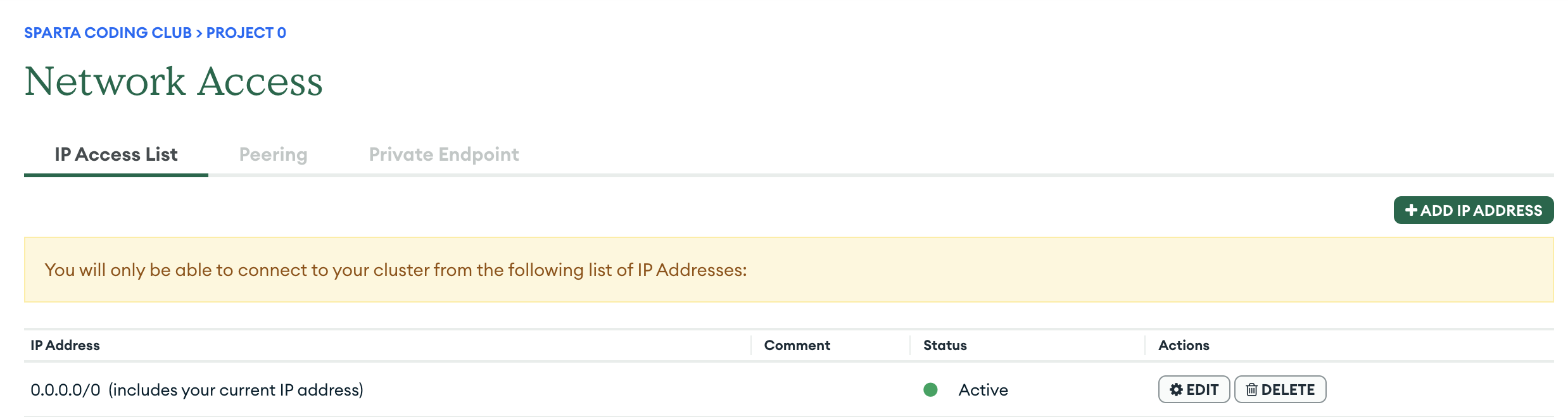Click the yellow cluster connection warning banner
The image size is (1568, 419).
[x=789, y=270]
